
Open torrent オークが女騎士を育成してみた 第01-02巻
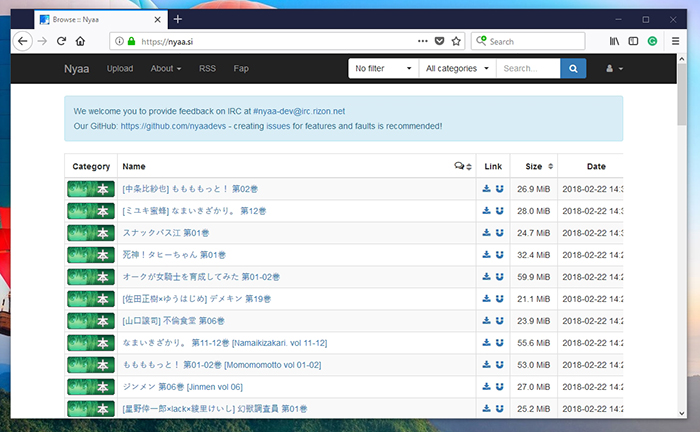coord(201,277)
